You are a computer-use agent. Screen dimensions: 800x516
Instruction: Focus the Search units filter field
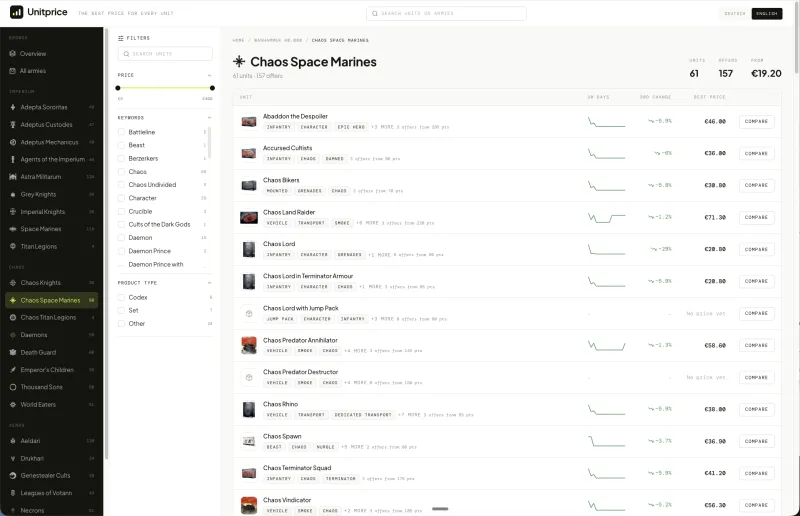(x=165, y=54)
